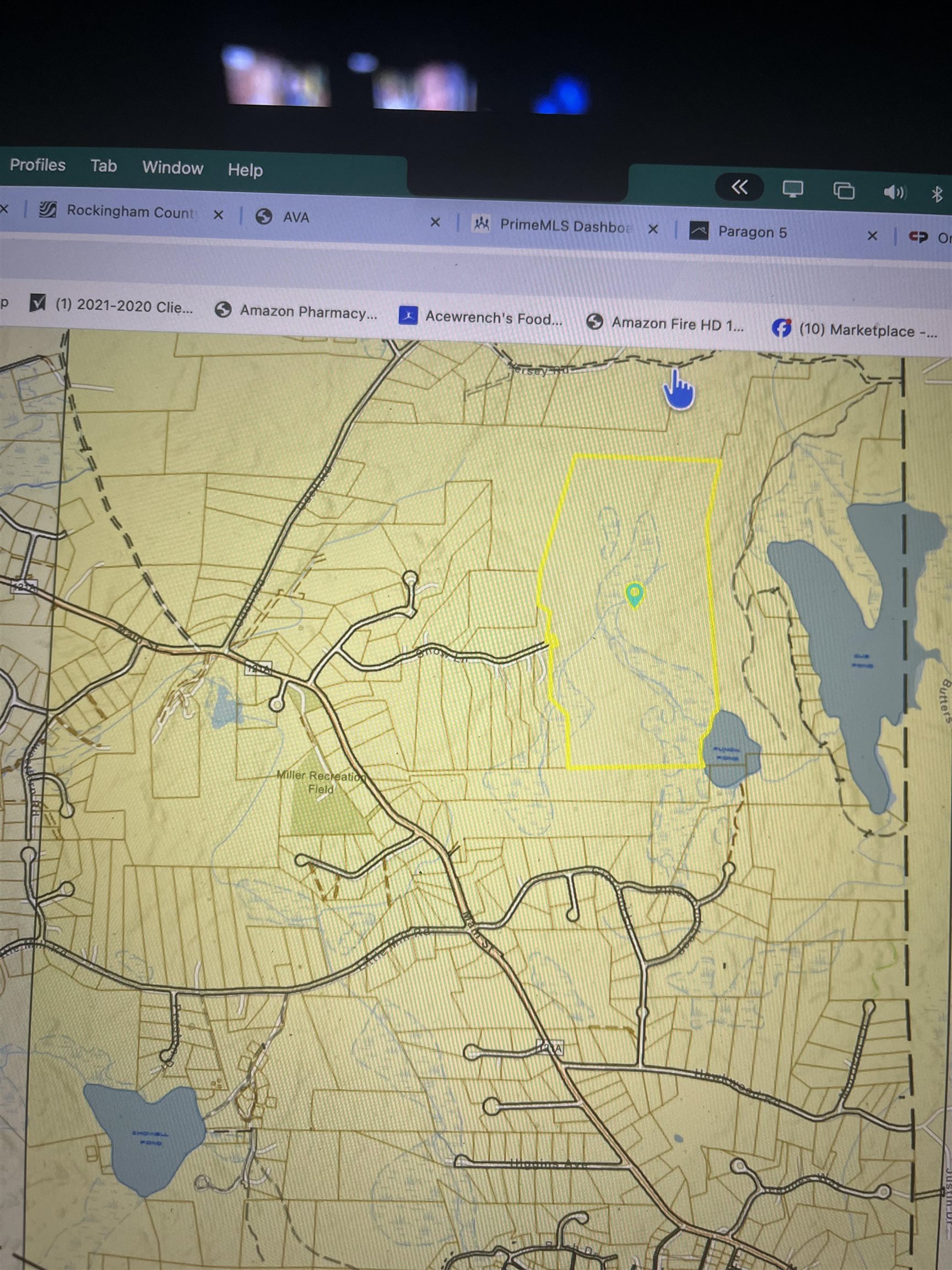Viewport: 952px width, 1270px height.
Task: Open the Help menu
Action: click(x=245, y=169)
